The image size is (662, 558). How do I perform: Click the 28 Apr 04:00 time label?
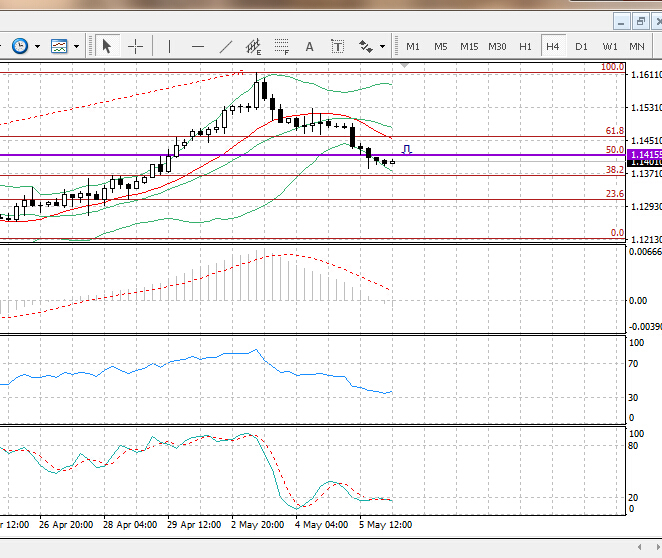pos(130,525)
